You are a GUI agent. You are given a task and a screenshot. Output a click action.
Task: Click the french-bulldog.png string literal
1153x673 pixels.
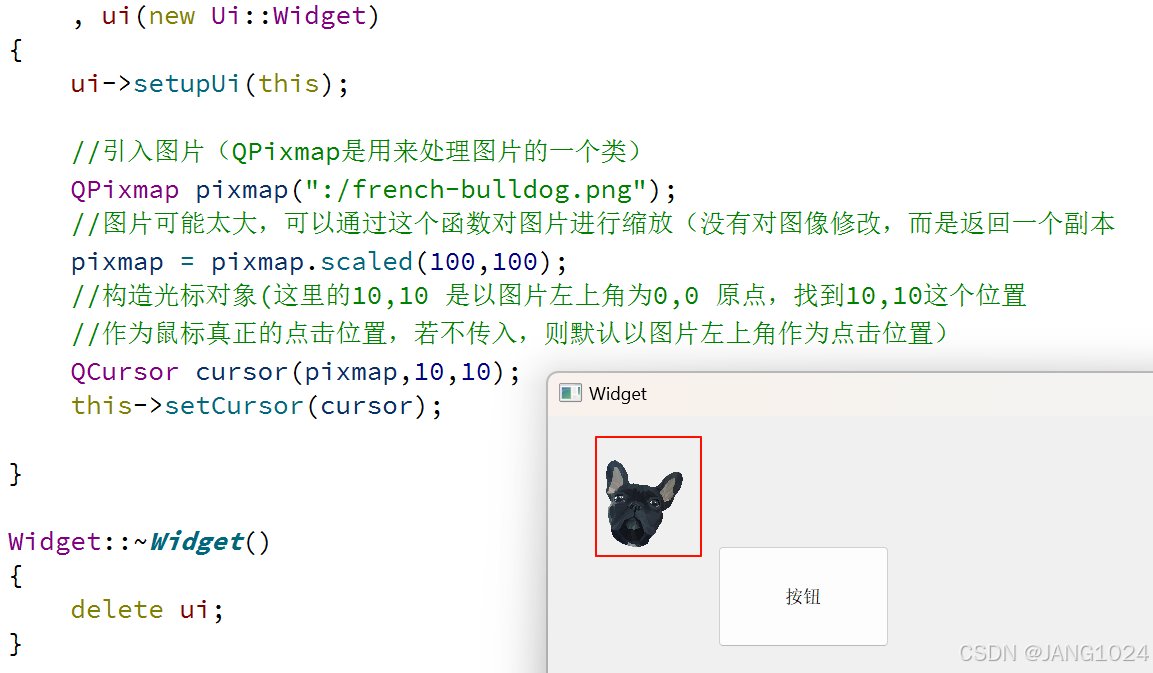coord(476,190)
